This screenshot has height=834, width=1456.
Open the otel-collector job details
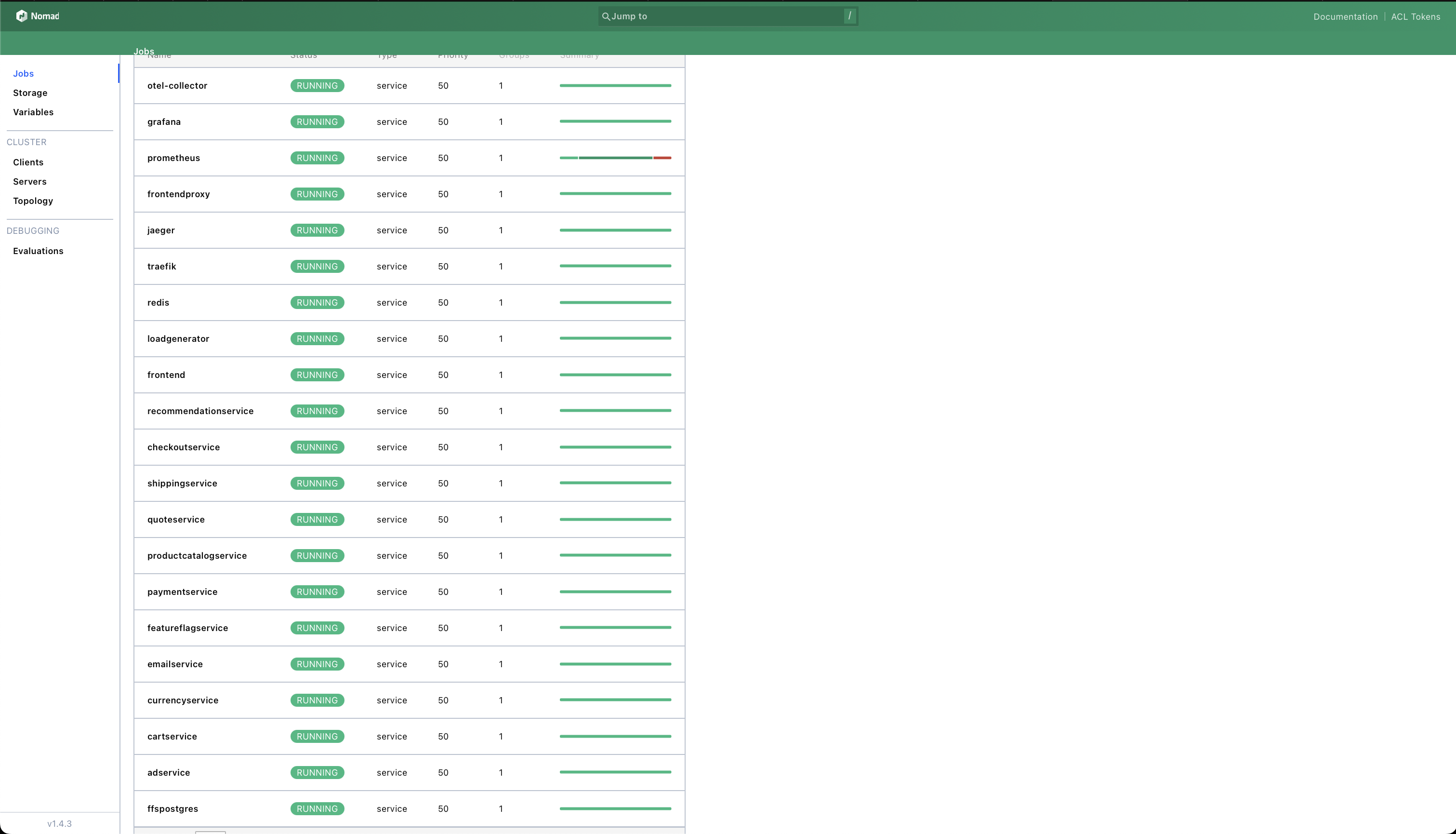pyautogui.click(x=177, y=85)
